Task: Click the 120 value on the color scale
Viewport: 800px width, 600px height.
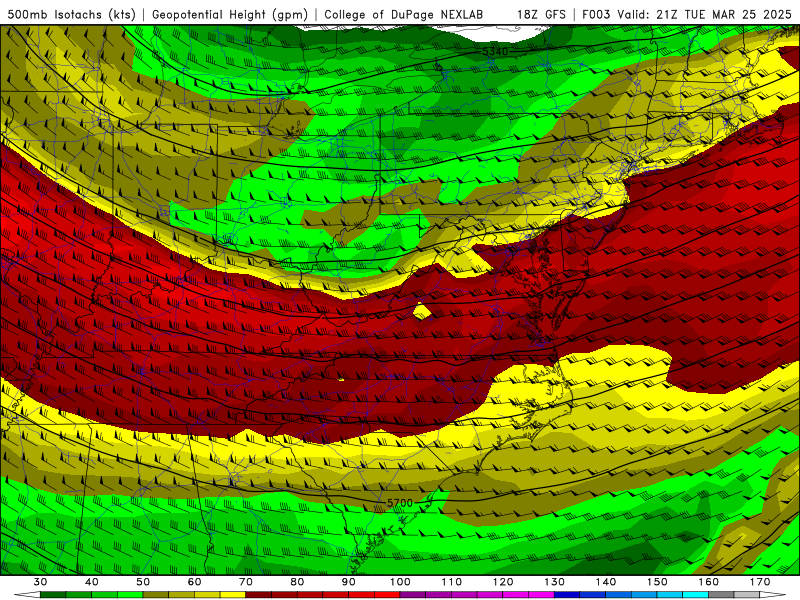Action: 503,582
